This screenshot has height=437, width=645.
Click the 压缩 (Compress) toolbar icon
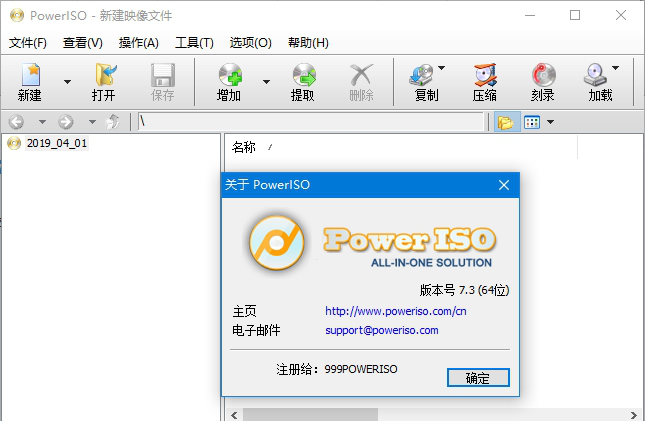click(x=485, y=75)
